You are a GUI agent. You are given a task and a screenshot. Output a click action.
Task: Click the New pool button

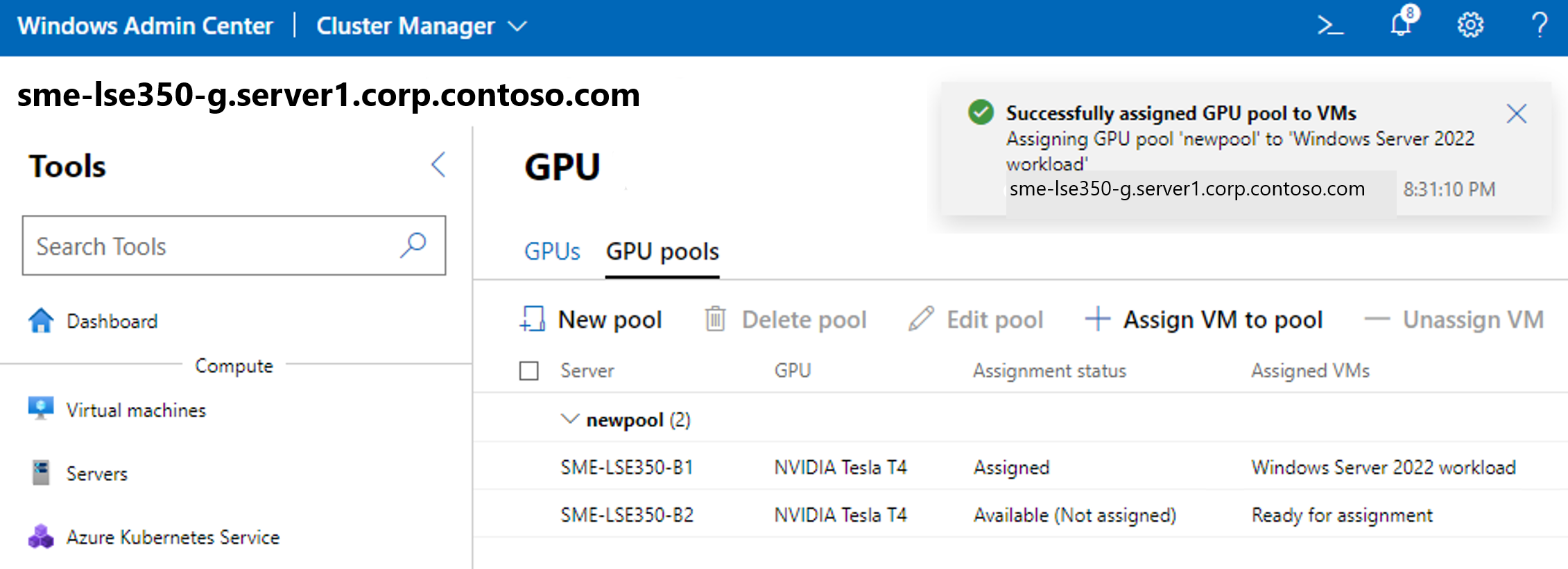click(x=591, y=319)
